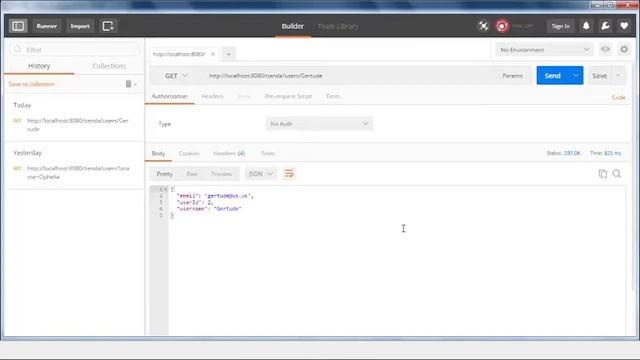This screenshot has width=640, height=360.
Task: Add a new request tab
Action: point(229,54)
